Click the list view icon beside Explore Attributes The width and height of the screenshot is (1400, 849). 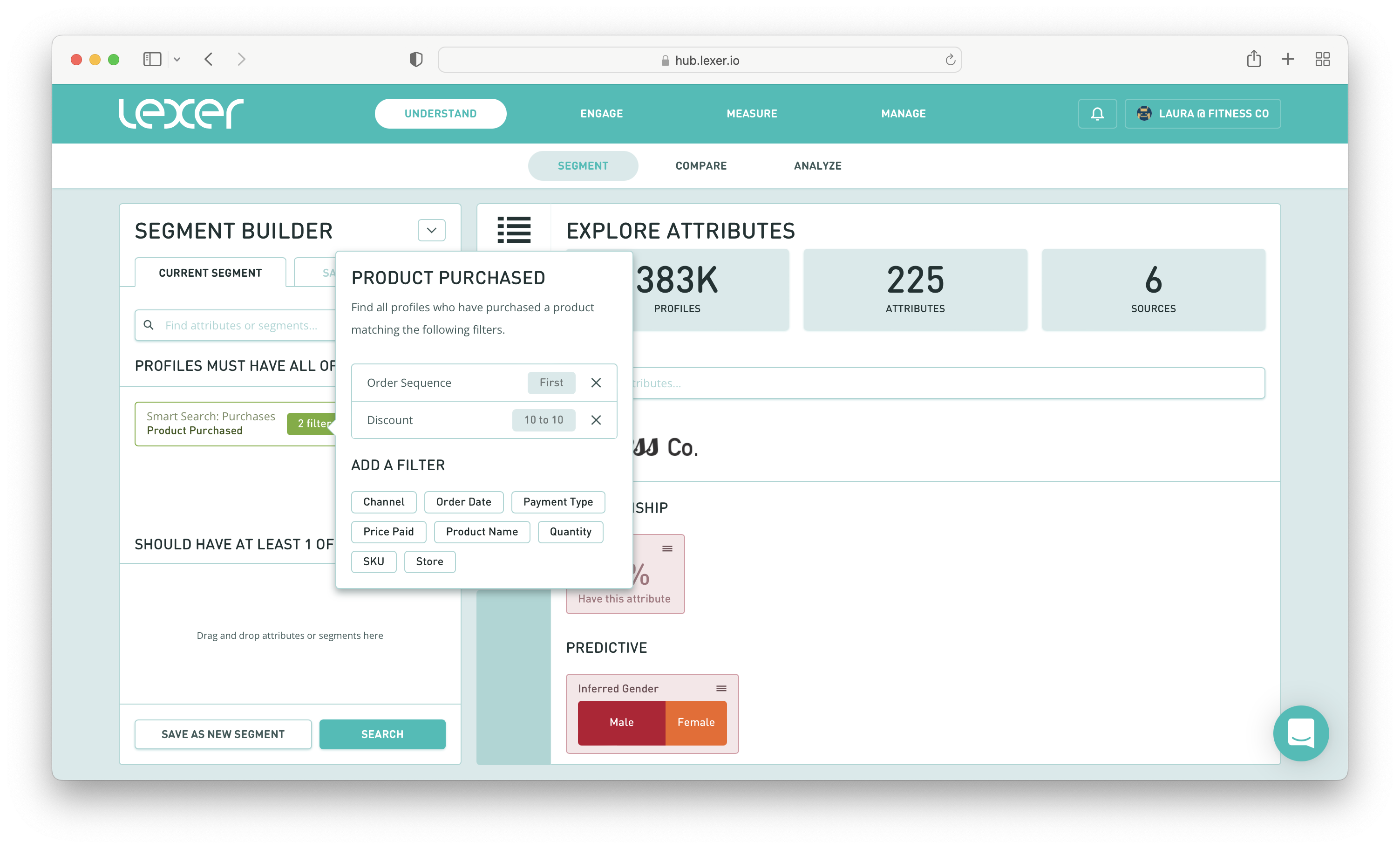(x=514, y=230)
